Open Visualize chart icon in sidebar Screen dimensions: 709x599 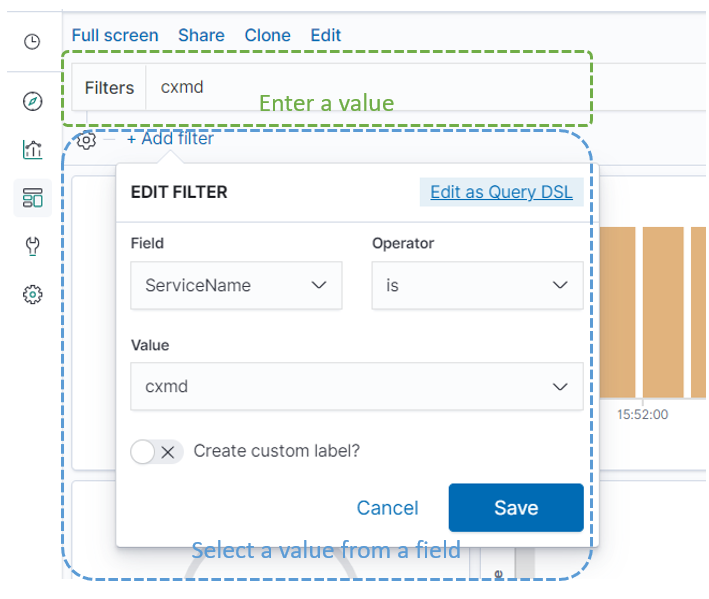click(32, 150)
